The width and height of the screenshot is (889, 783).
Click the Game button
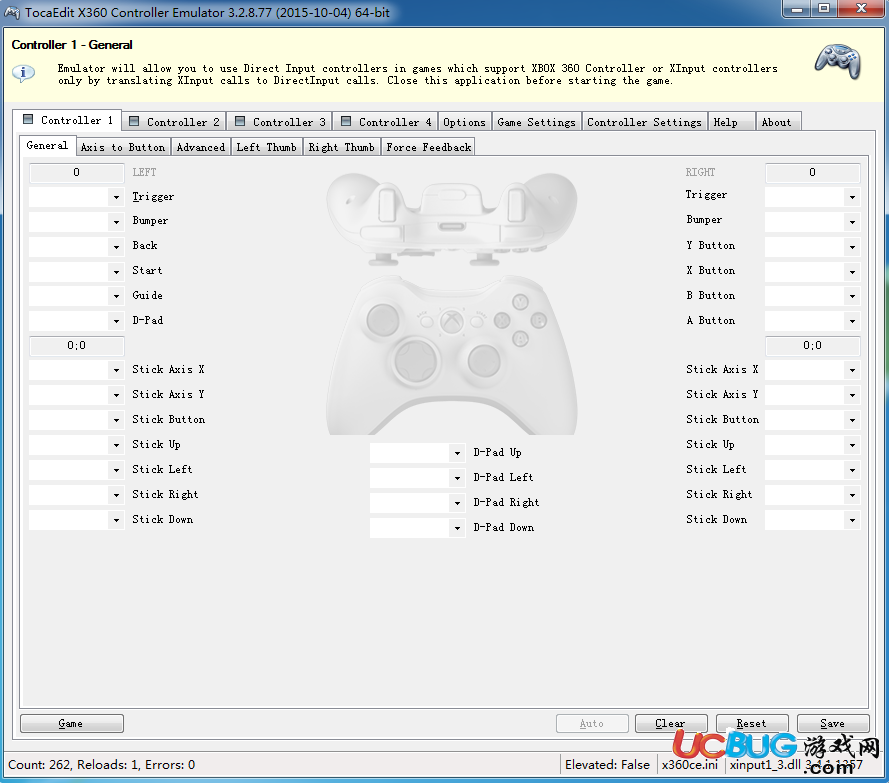[72, 723]
